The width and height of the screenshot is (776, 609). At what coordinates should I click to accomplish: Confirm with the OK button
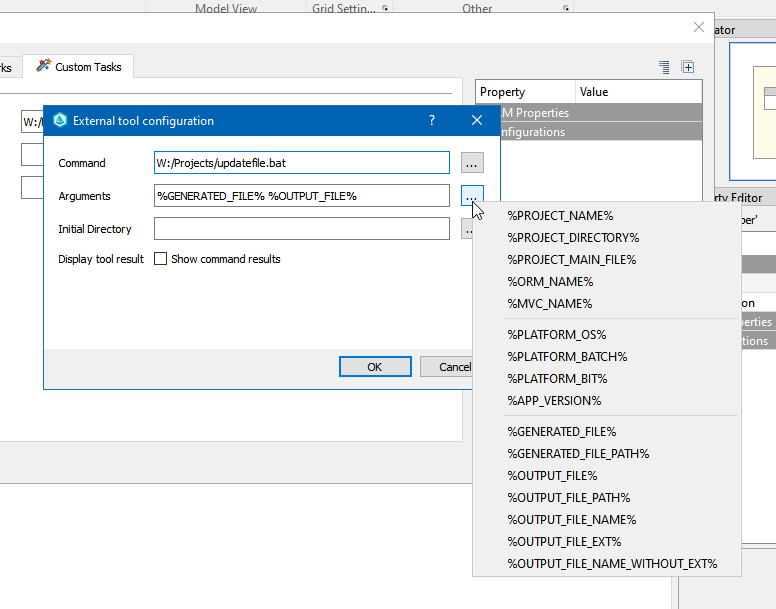tap(375, 367)
